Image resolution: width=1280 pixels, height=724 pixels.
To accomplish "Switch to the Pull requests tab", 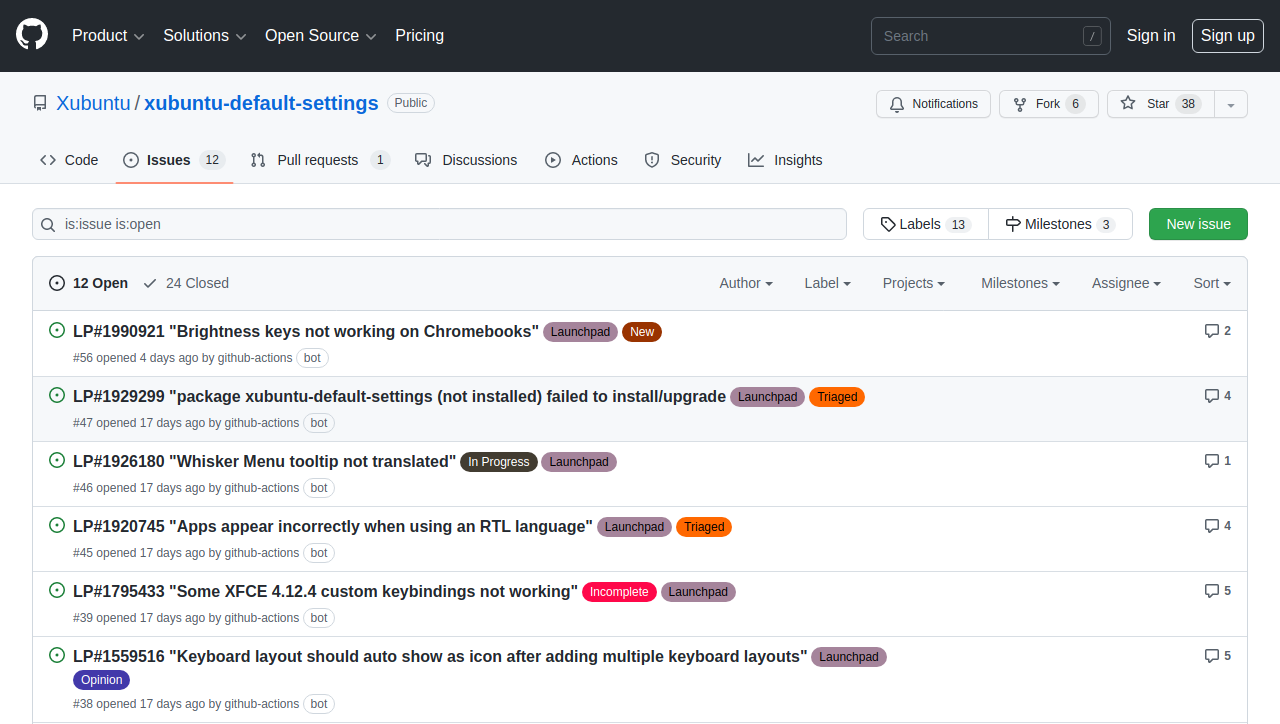I will [x=316, y=160].
